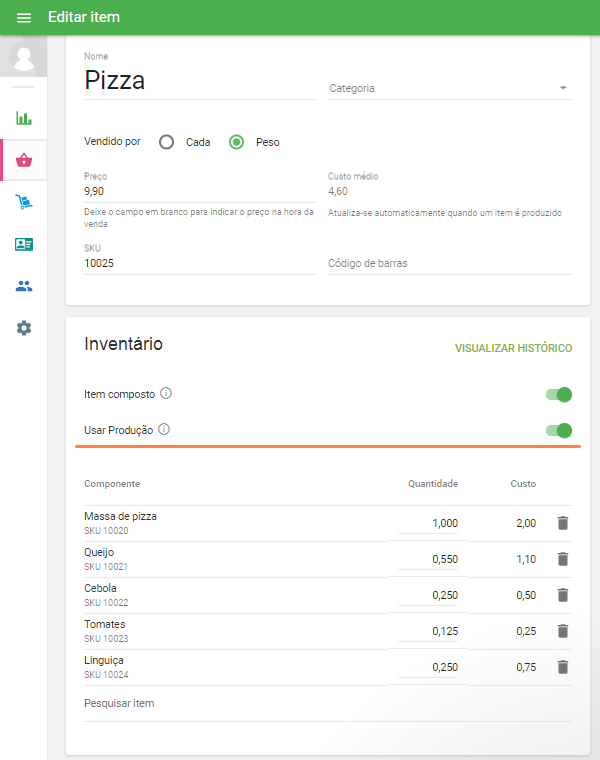Open the settings gear icon

coord(24,328)
